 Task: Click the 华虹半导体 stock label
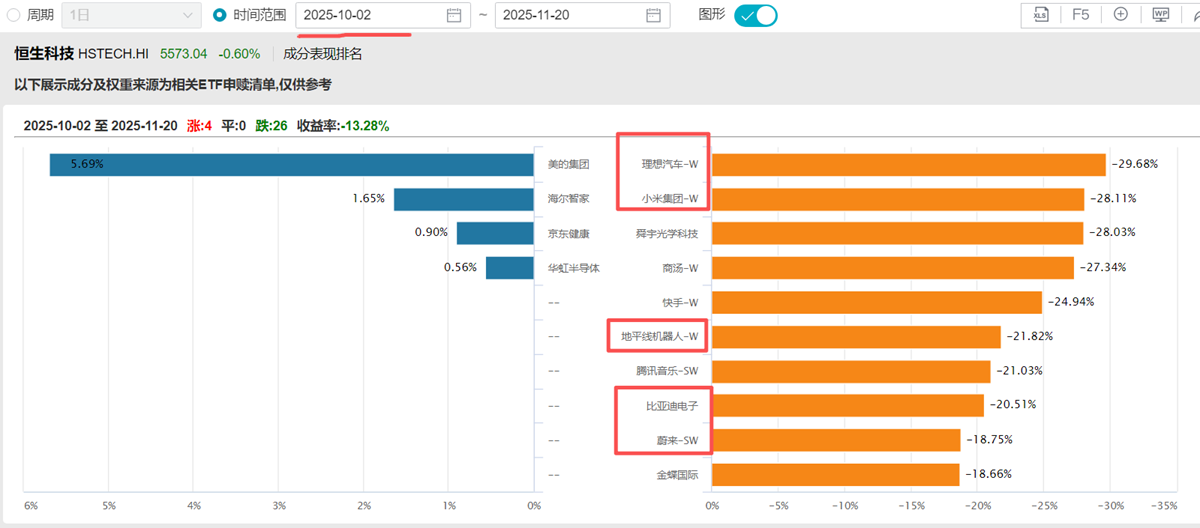click(x=574, y=267)
